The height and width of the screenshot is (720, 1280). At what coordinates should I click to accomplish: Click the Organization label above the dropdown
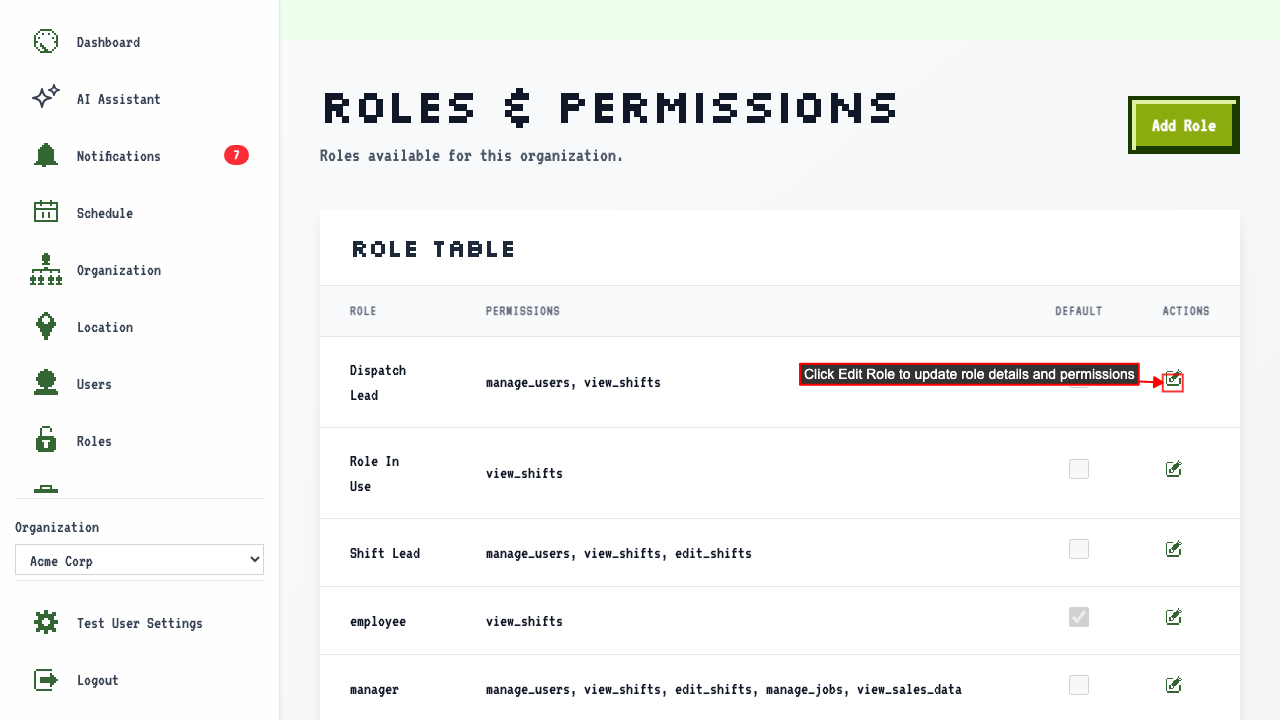tap(57, 527)
